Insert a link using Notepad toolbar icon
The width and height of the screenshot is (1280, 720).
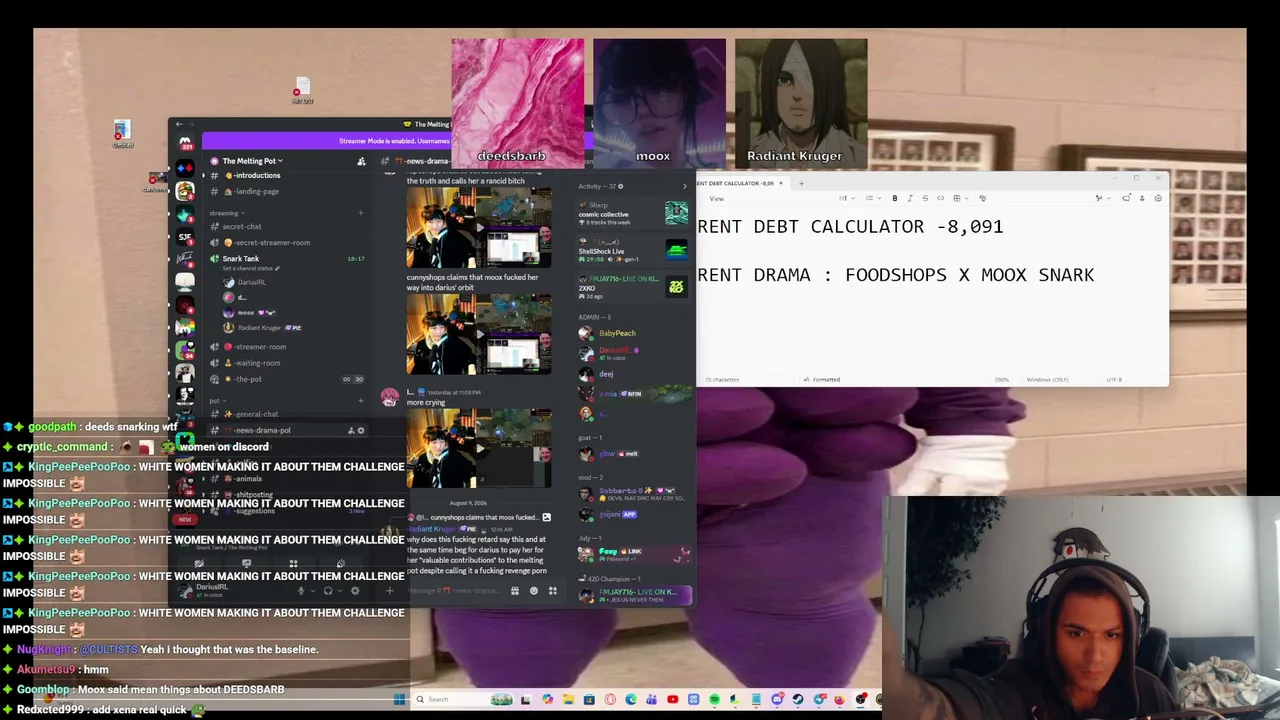tap(940, 198)
